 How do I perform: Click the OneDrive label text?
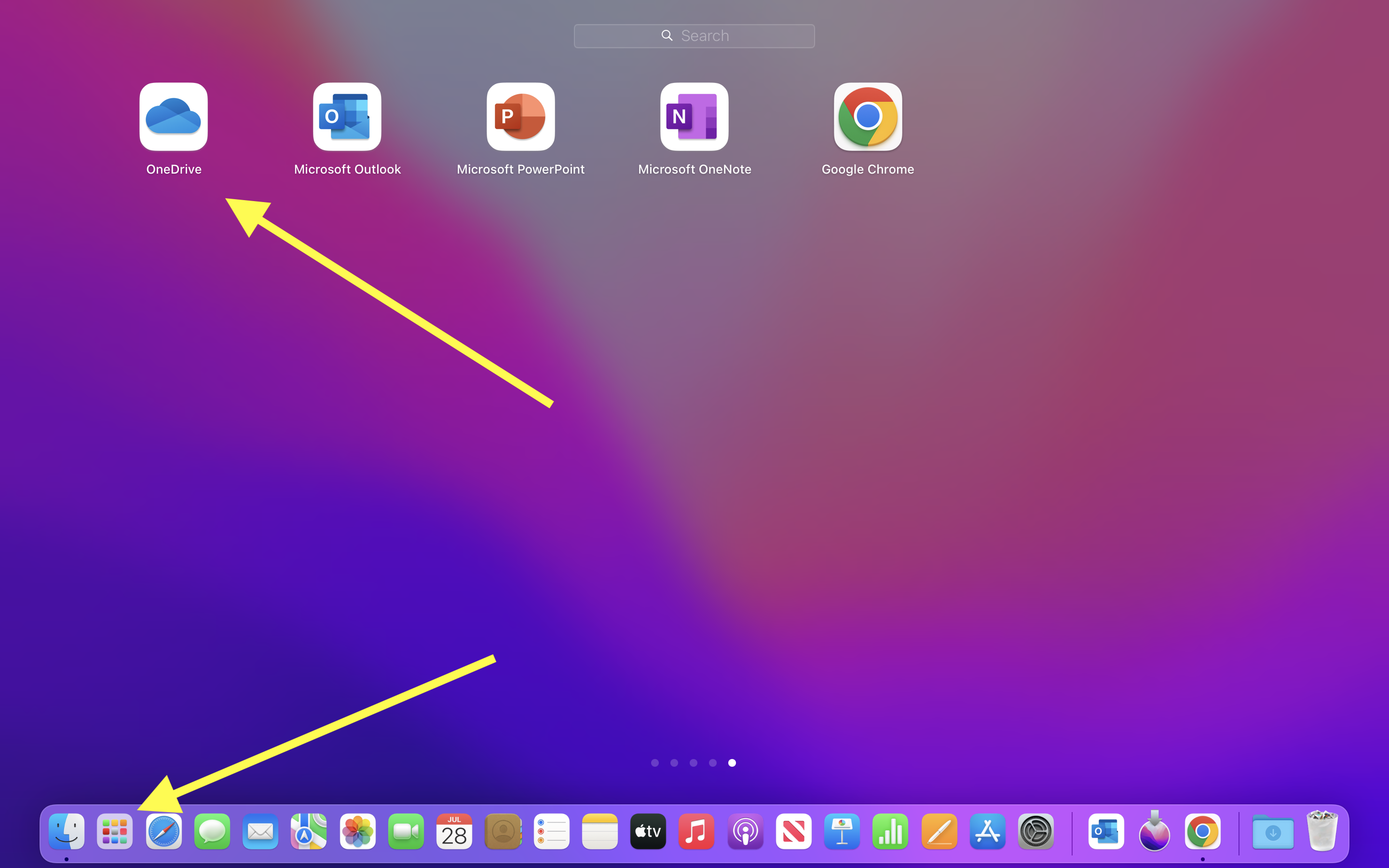(174, 169)
